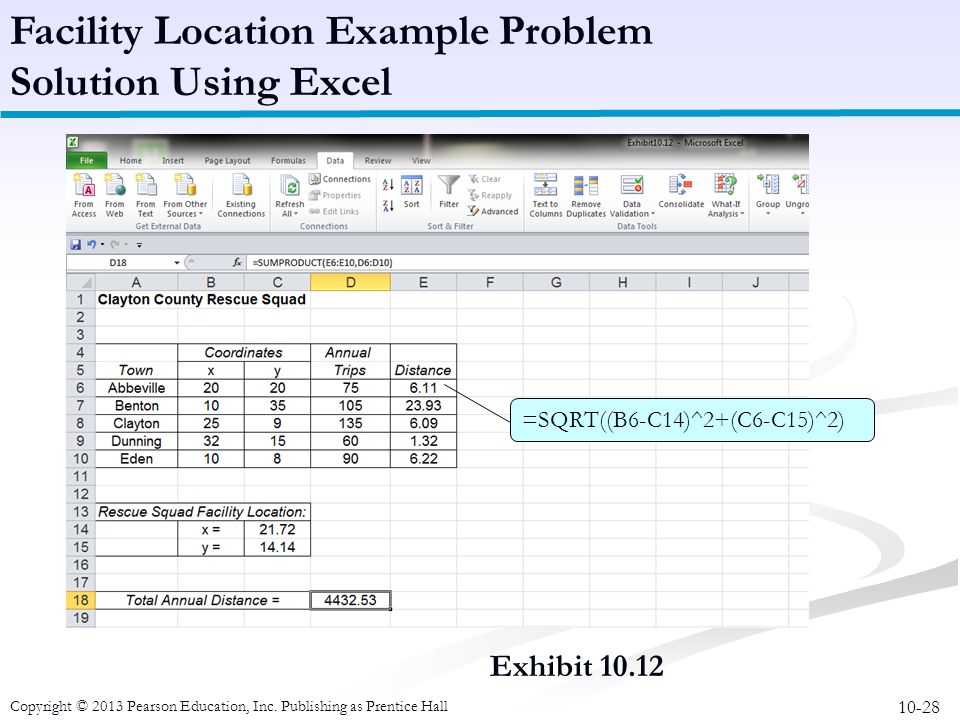Select facility x value 21.72
960x720 pixels.
(277, 530)
